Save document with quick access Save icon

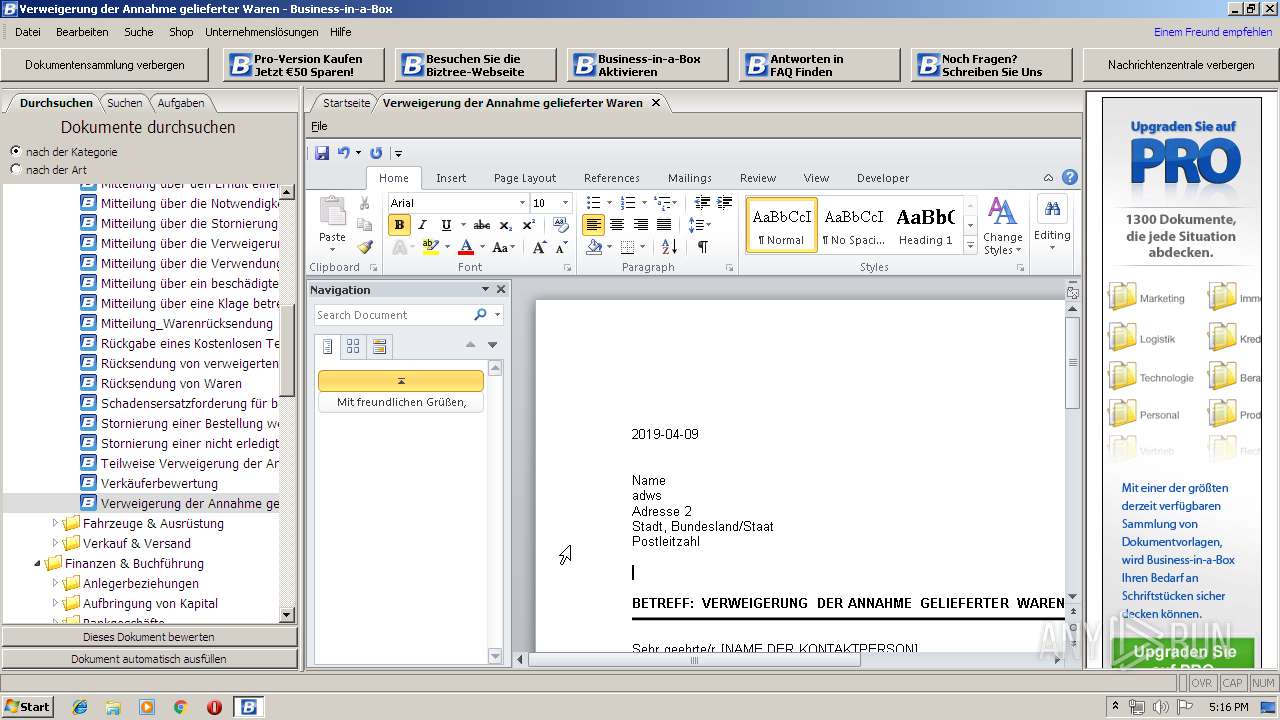pyautogui.click(x=322, y=153)
